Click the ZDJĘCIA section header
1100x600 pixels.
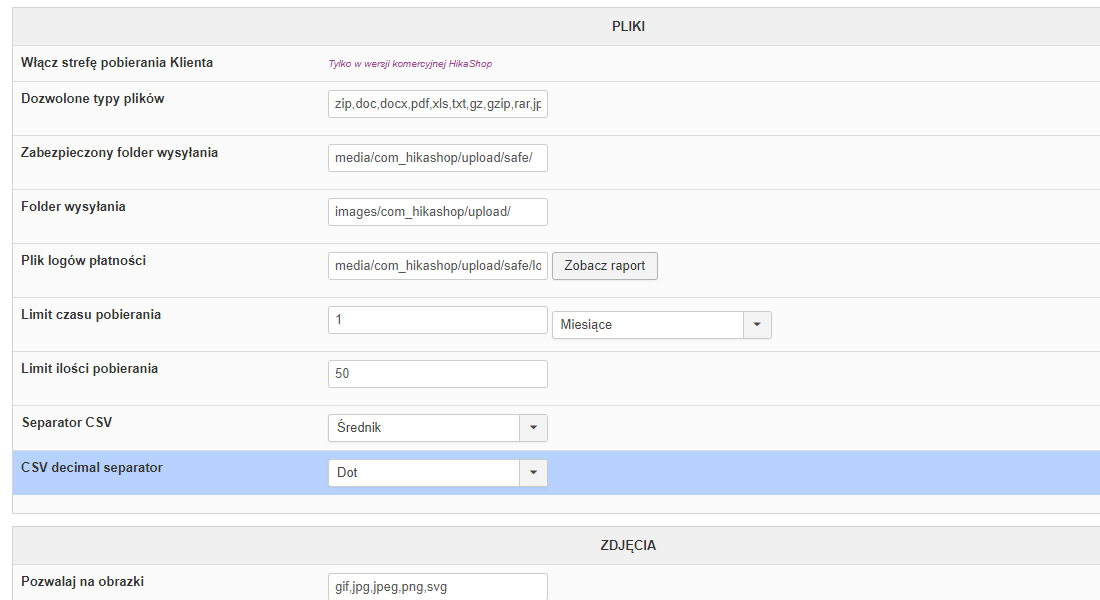coord(628,546)
